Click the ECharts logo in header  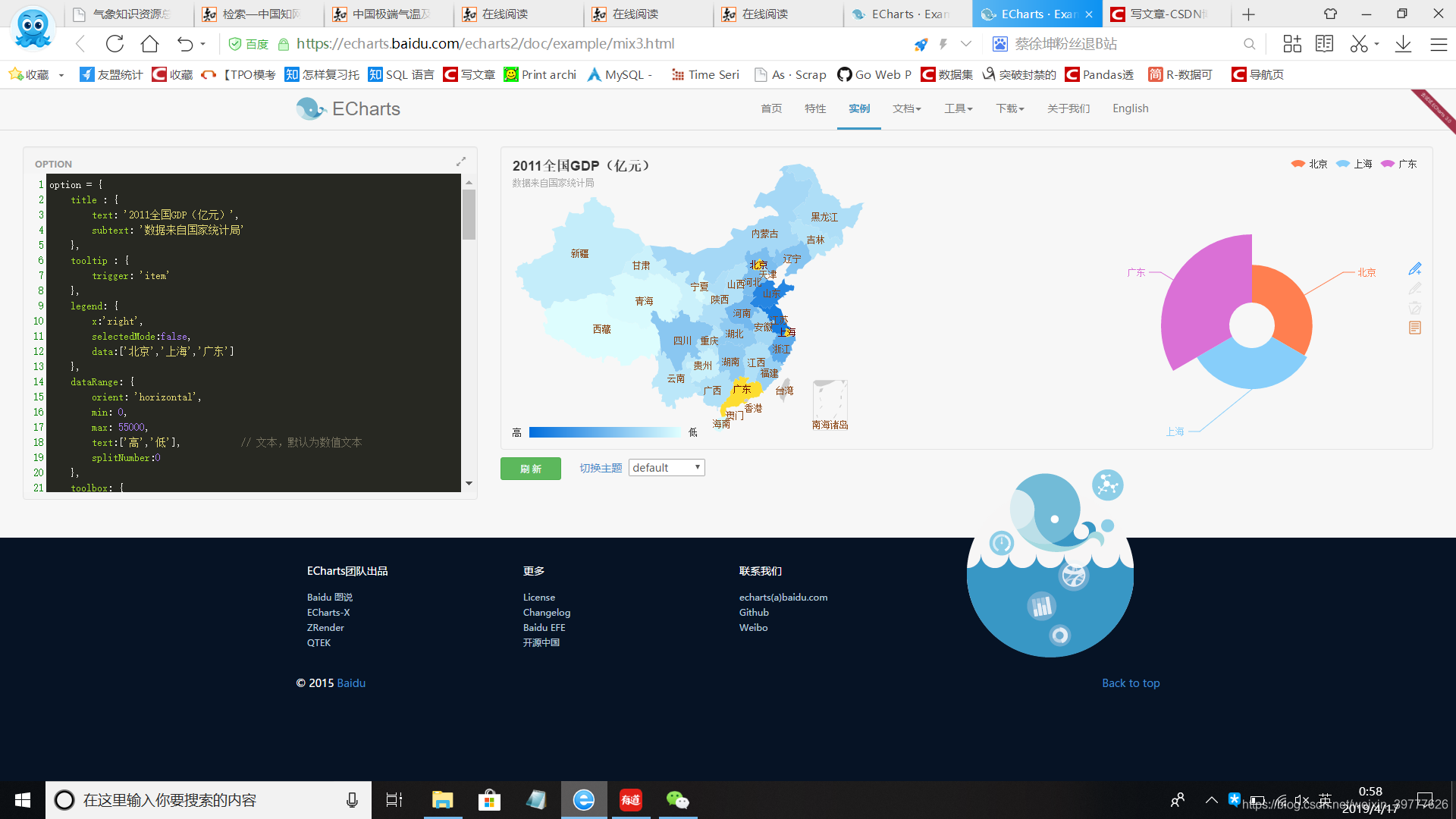click(x=349, y=108)
